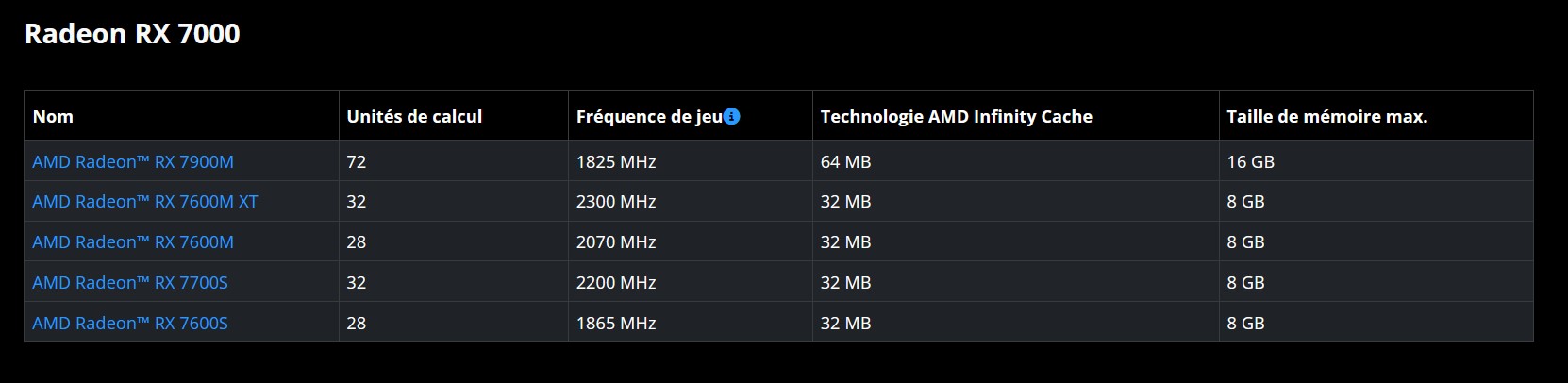Open the AMD Radeon RX 7600S link

tap(130, 323)
